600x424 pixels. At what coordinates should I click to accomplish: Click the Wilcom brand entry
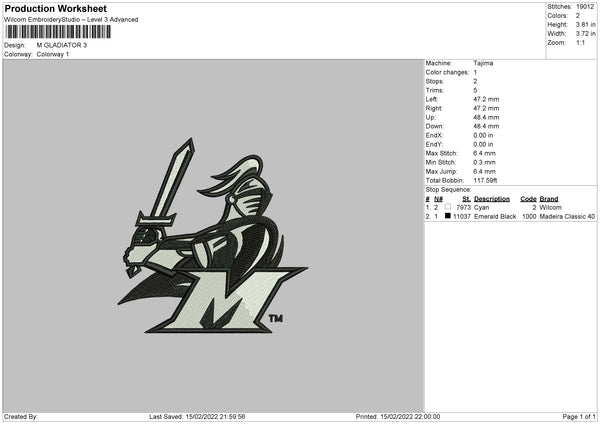click(550, 207)
